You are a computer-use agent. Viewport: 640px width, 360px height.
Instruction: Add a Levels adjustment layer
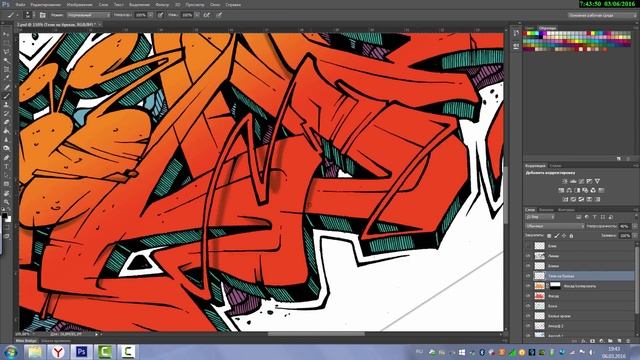[573, 181]
